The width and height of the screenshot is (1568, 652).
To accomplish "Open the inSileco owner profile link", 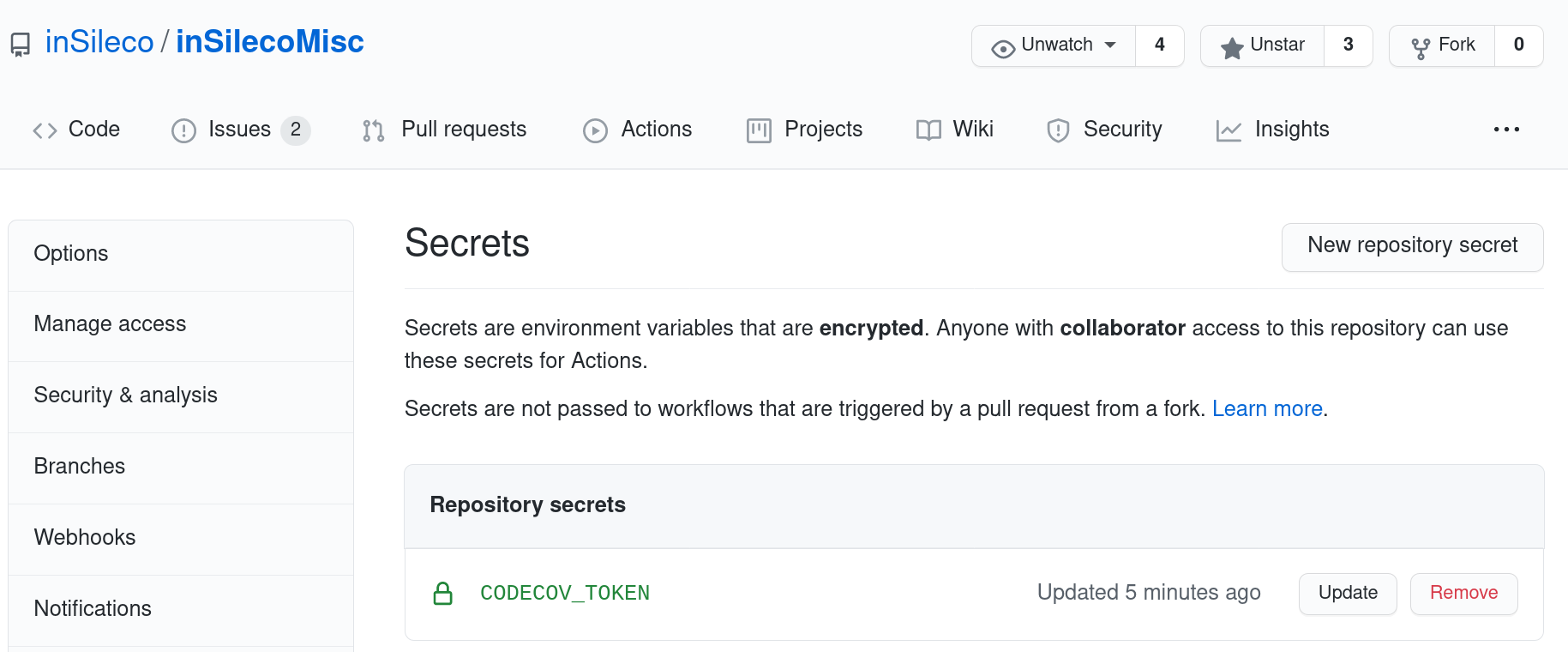I will coord(99,40).
